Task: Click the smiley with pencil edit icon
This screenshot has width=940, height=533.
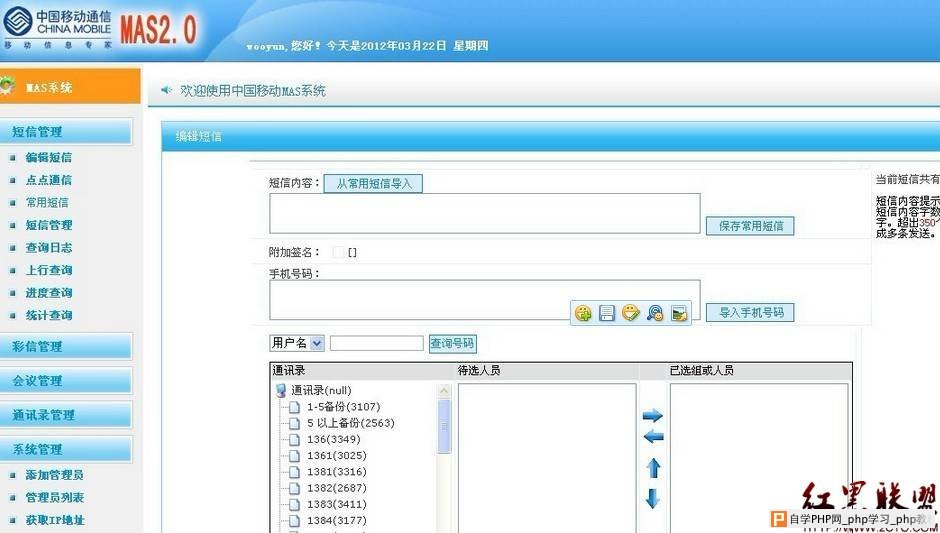Action: [631, 312]
